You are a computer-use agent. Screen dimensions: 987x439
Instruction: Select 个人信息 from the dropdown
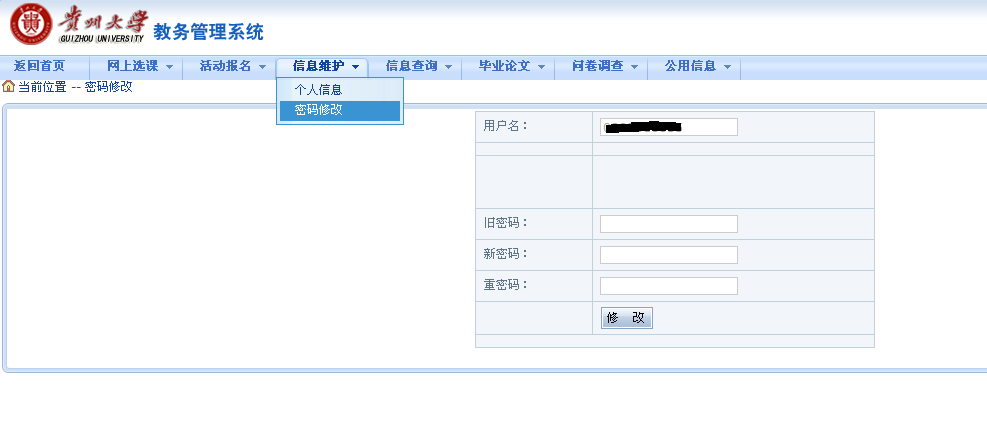[318, 90]
